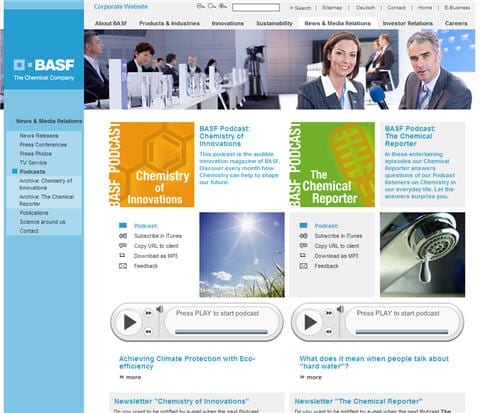Rewind The Chemical Reporter player

coord(329,331)
